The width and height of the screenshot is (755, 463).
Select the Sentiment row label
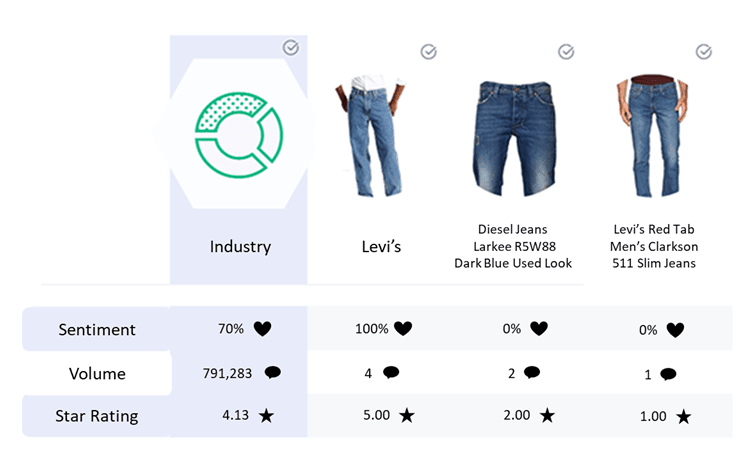(97, 329)
